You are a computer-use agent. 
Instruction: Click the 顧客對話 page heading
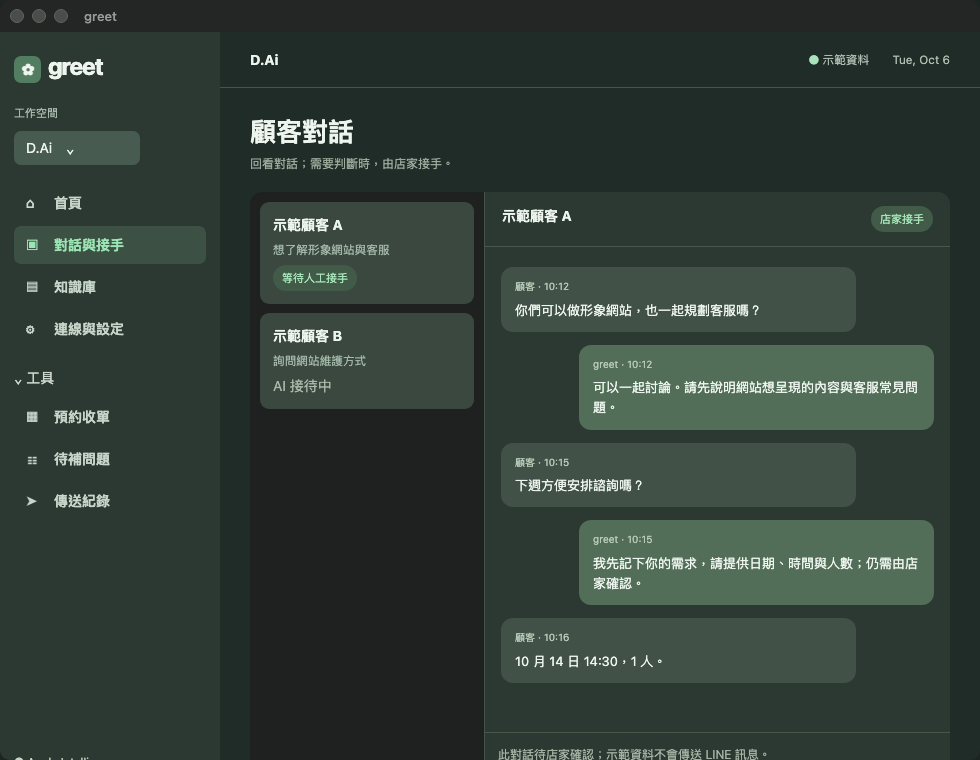coord(302,132)
